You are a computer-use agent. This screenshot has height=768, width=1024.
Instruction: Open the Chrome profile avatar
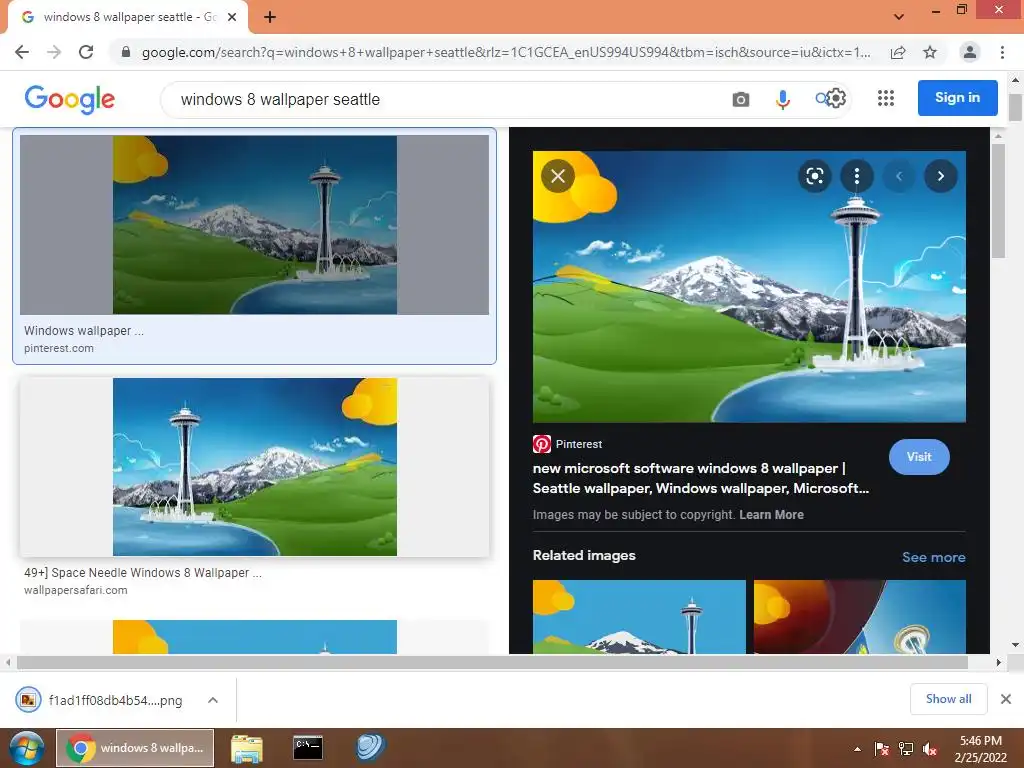click(970, 52)
